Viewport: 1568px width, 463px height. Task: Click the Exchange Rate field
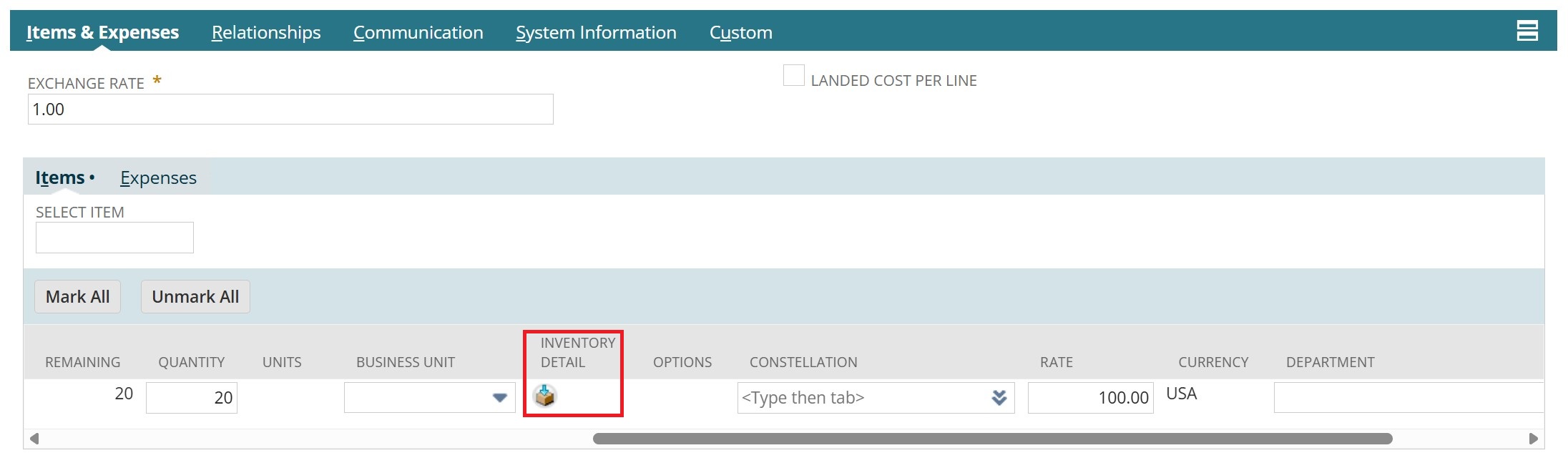click(290, 109)
